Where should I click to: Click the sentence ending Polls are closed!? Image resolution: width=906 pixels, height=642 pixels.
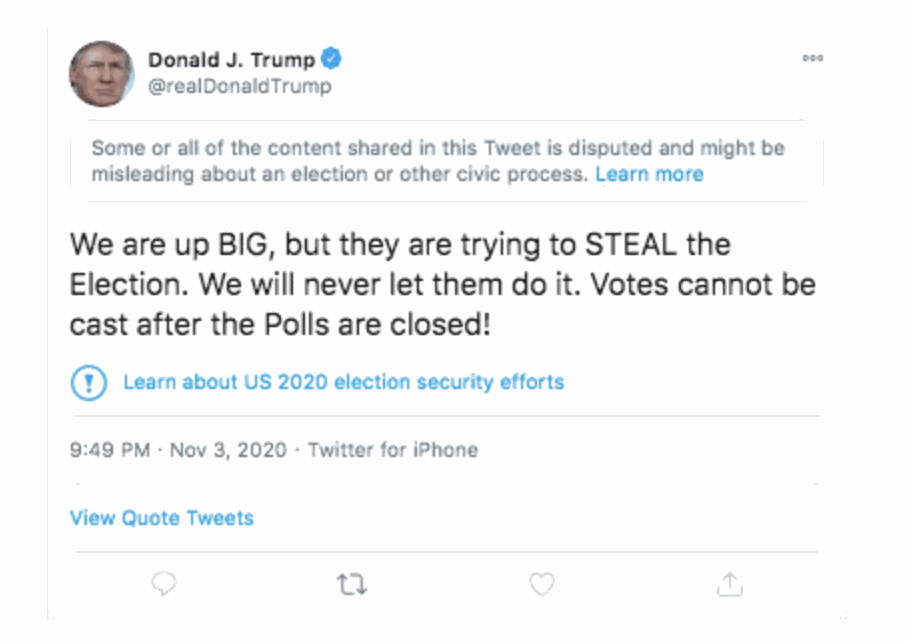[280, 324]
